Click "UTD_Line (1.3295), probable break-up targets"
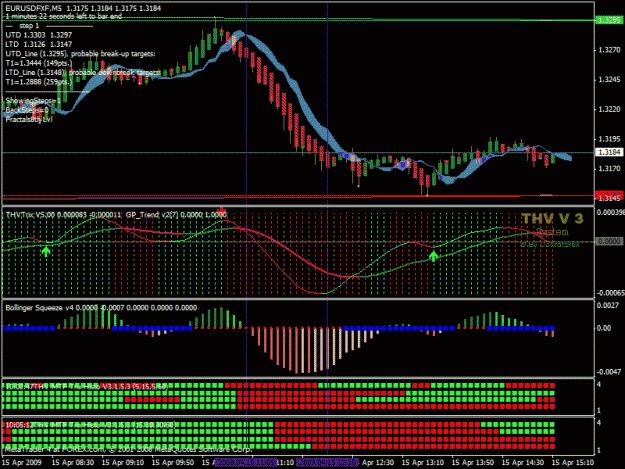Screen dimensions: 625x469 coord(80,54)
